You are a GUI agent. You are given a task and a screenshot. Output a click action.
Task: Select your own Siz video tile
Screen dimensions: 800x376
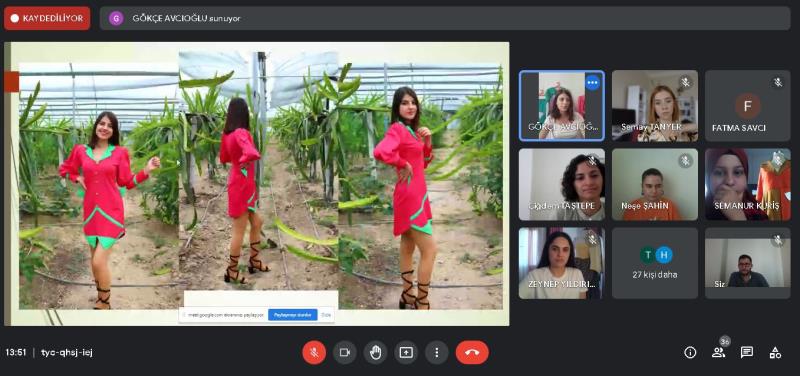(748, 263)
